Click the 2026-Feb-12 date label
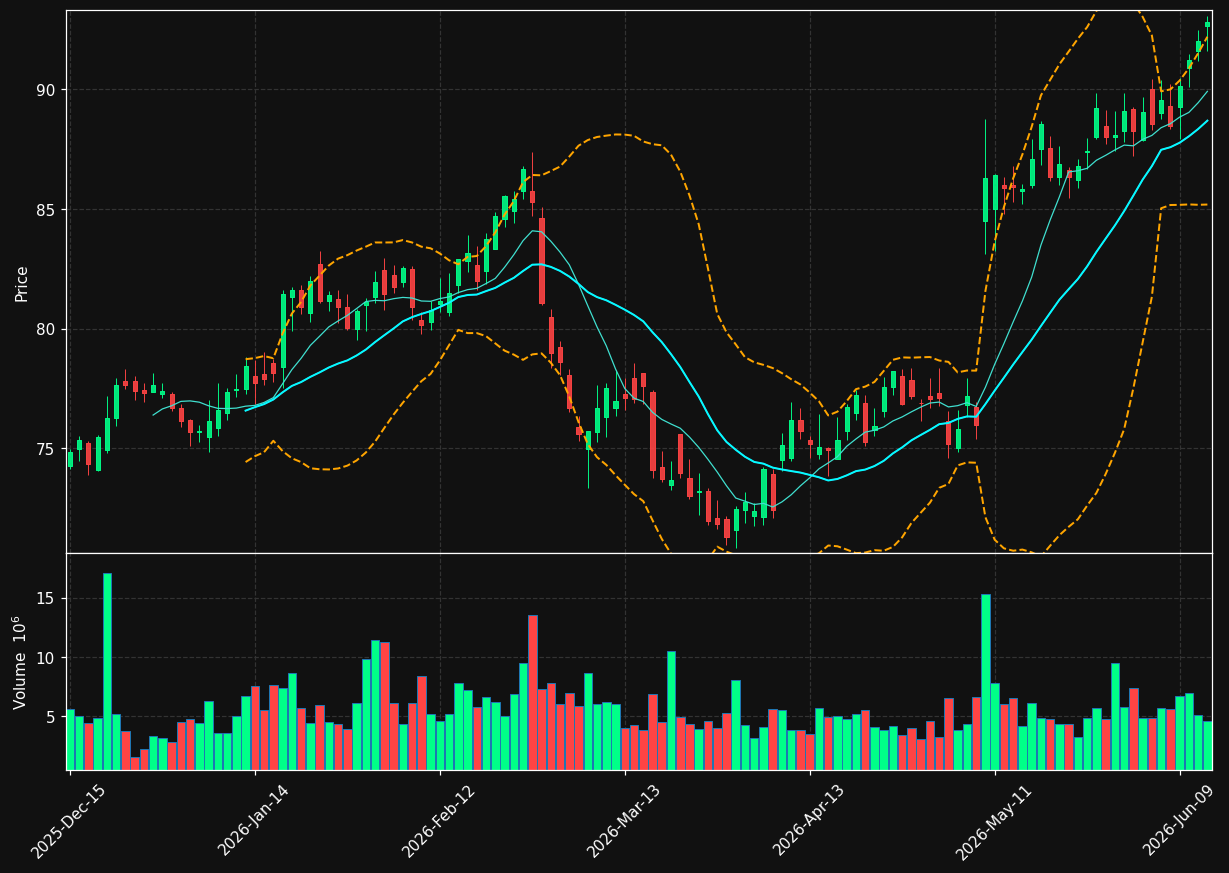 [x=439, y=822]
